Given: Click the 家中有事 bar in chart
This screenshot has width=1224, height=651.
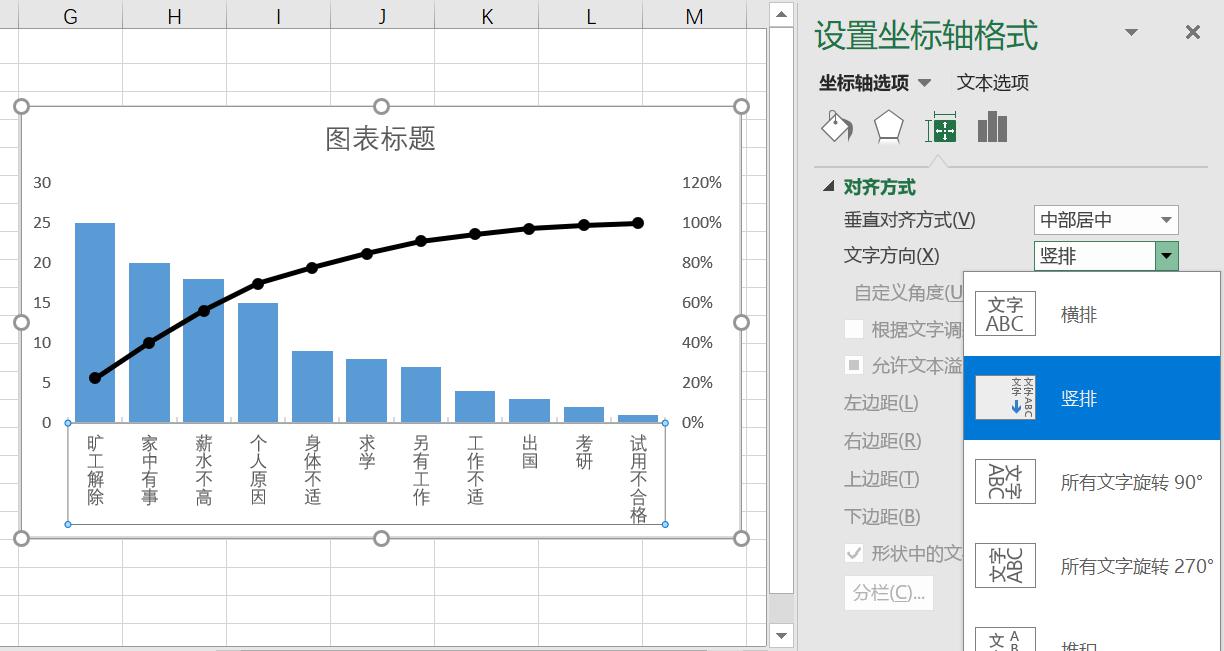Looking at the screenshot, I should click(x=149, y=342).
